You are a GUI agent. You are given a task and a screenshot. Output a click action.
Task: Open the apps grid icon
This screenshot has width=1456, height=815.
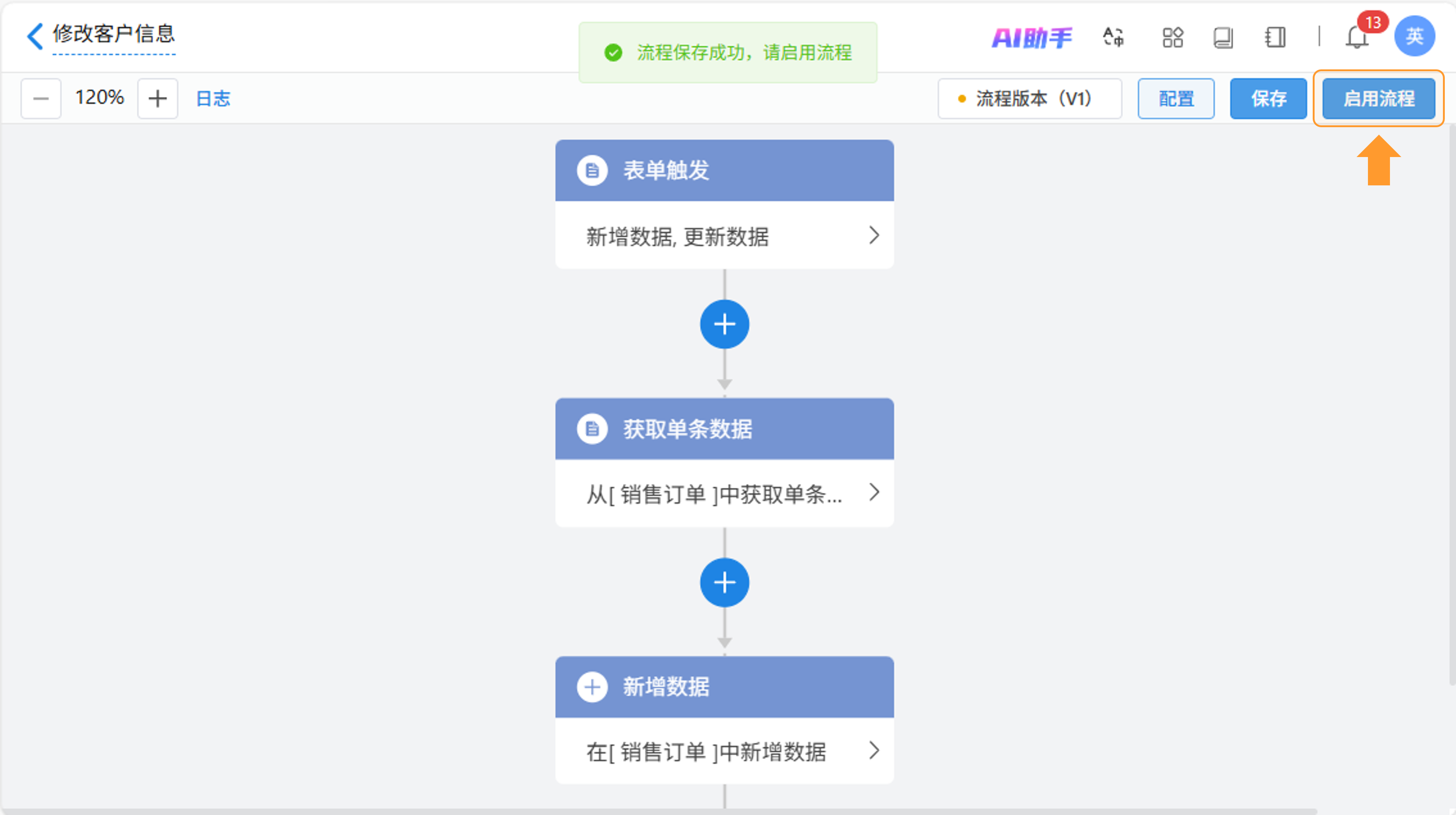click(x=1172, y=38)
